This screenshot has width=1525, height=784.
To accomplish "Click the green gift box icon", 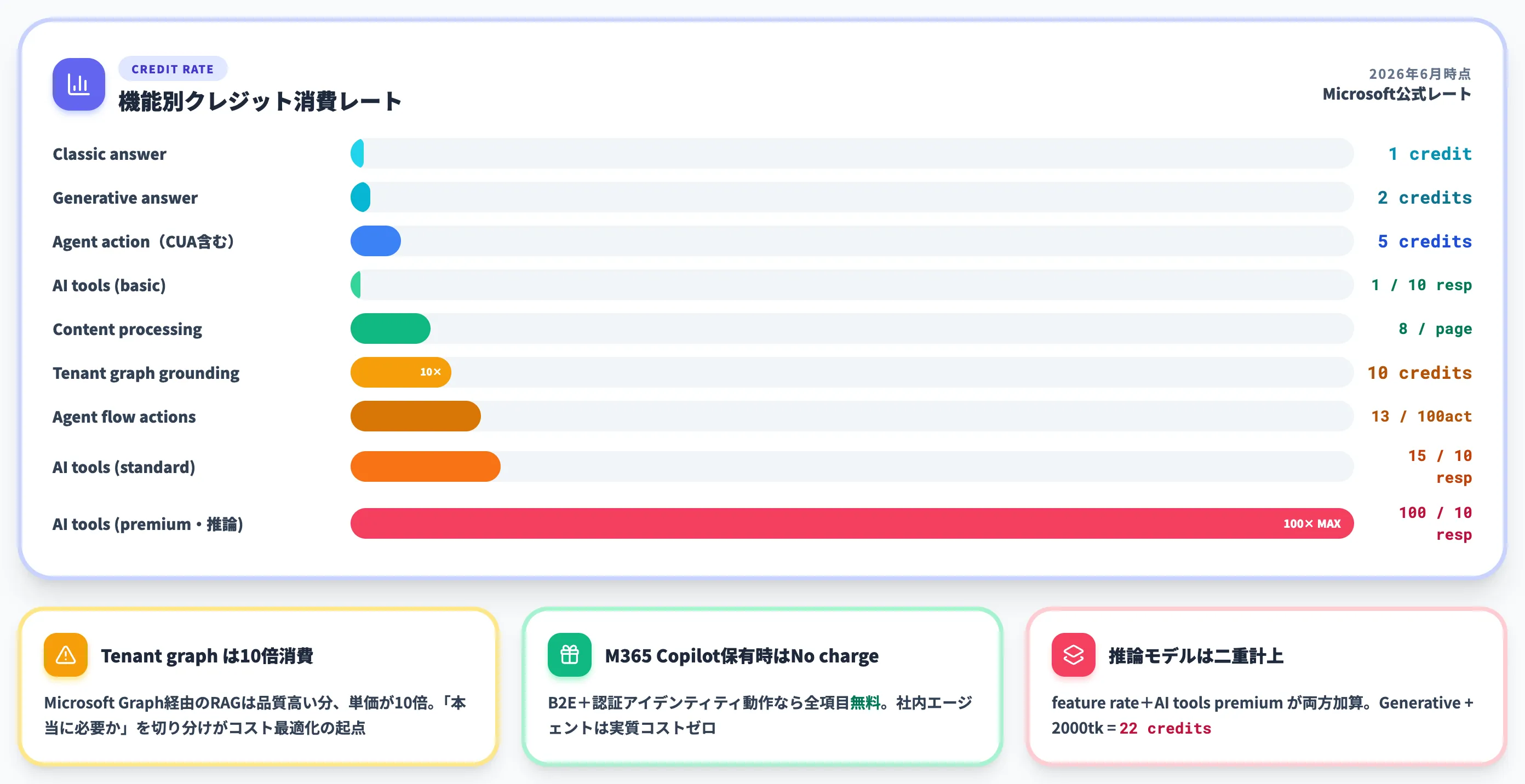I will [x=570, y=655].
